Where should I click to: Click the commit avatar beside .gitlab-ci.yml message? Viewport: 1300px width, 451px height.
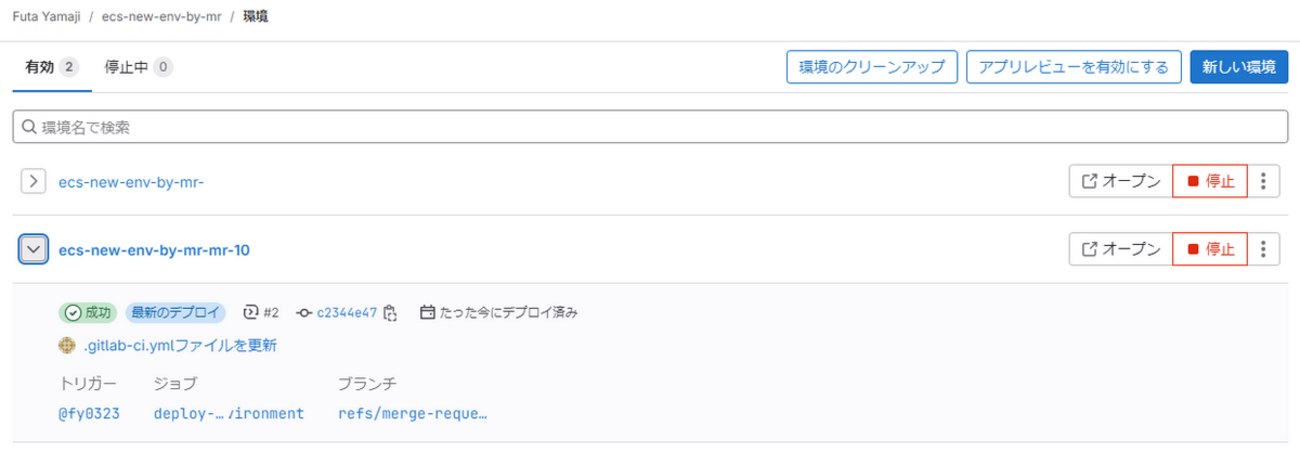68,346
